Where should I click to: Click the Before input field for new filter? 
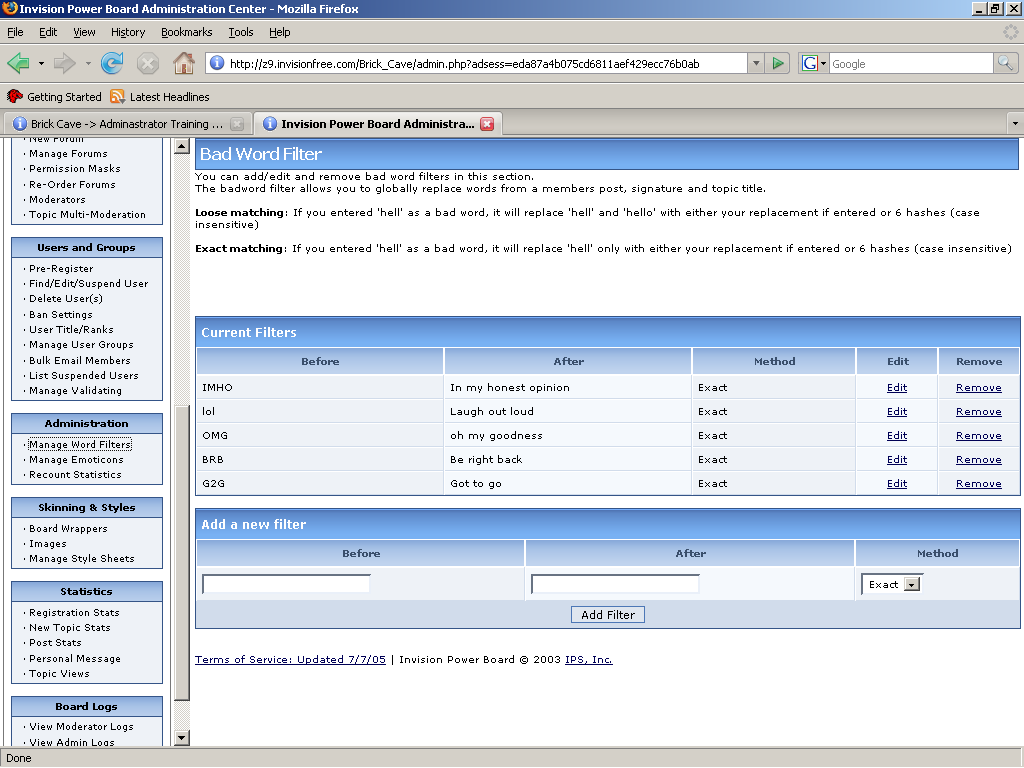coord(286,584)
